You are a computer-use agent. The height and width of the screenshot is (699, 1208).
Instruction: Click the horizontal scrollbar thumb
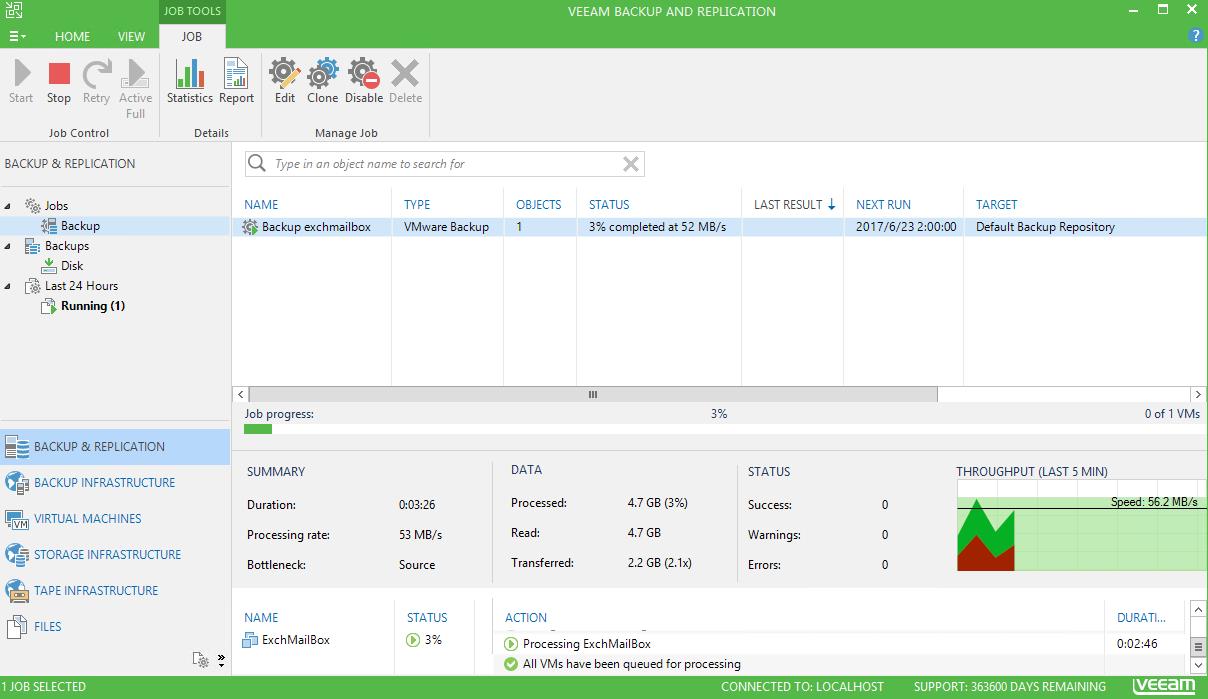(593, 395)
